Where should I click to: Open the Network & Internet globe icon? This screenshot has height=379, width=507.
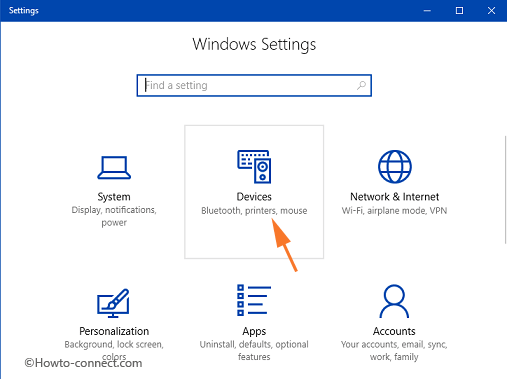click(x=395, y=166)
